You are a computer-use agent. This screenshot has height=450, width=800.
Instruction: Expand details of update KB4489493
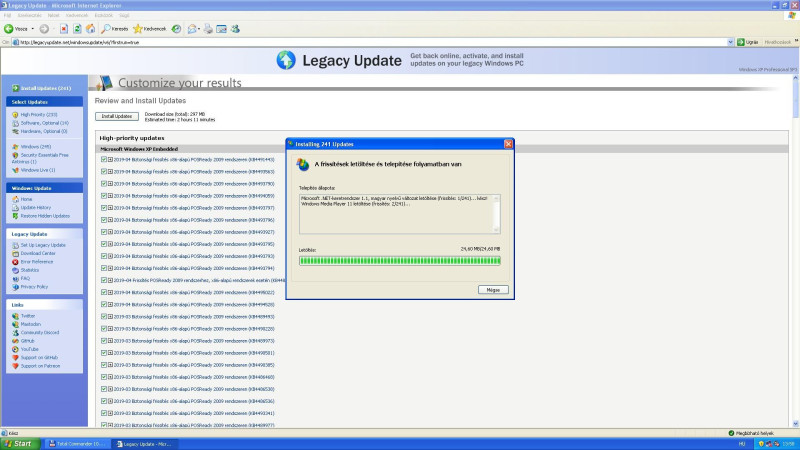tap(110, 316)
